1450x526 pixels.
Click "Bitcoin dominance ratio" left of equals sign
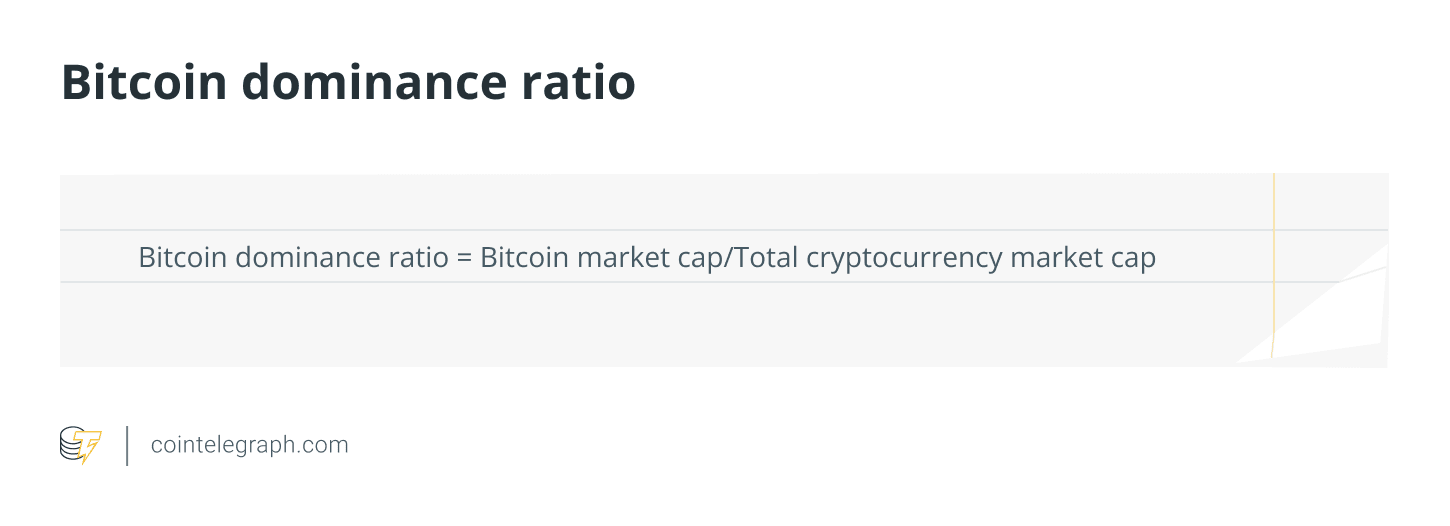(293, 257)
